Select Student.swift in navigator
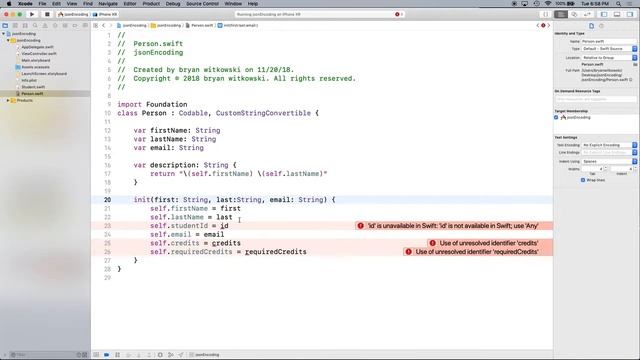 33,87
